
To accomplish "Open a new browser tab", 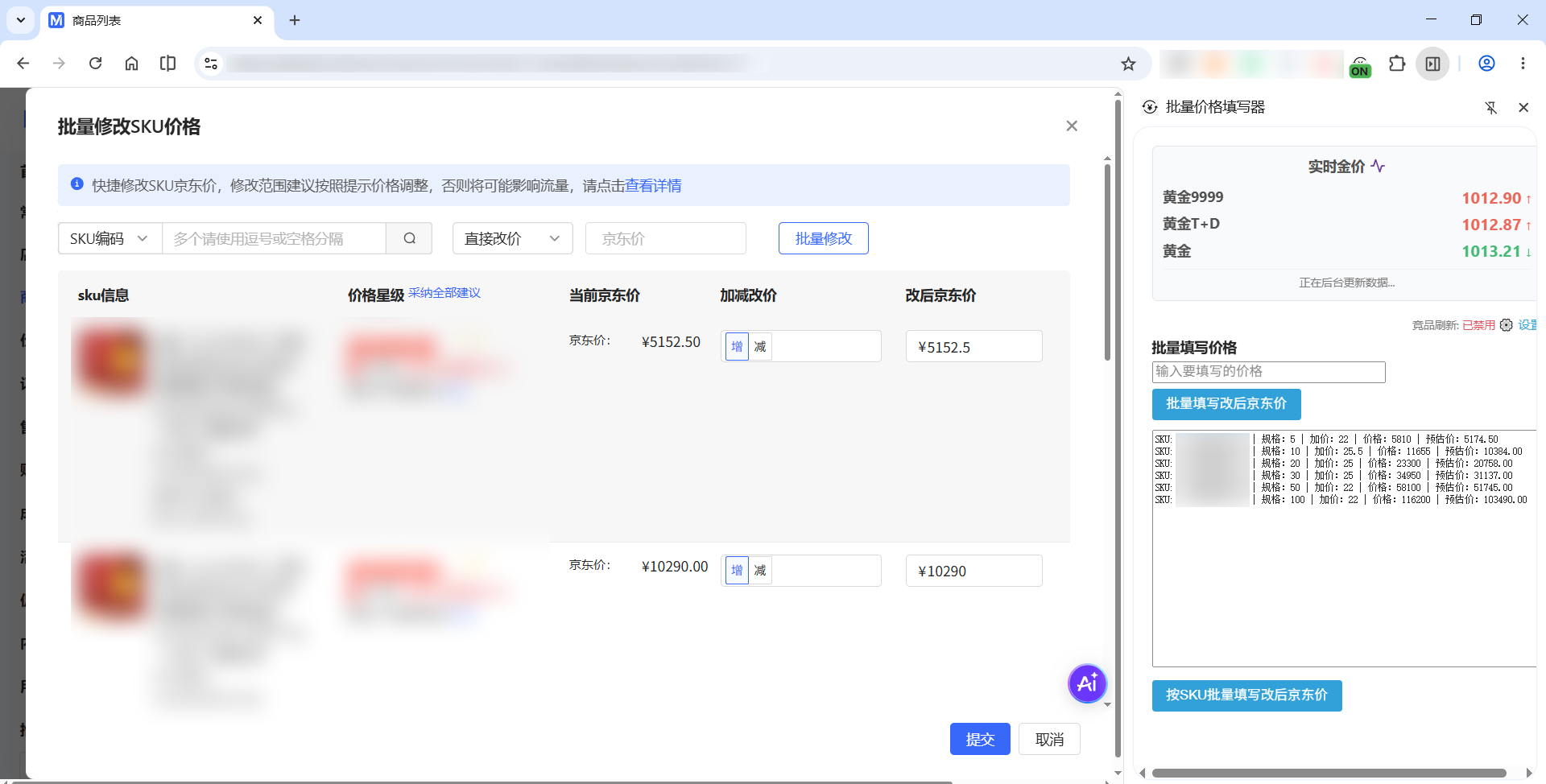I will [x=295, y=20].
